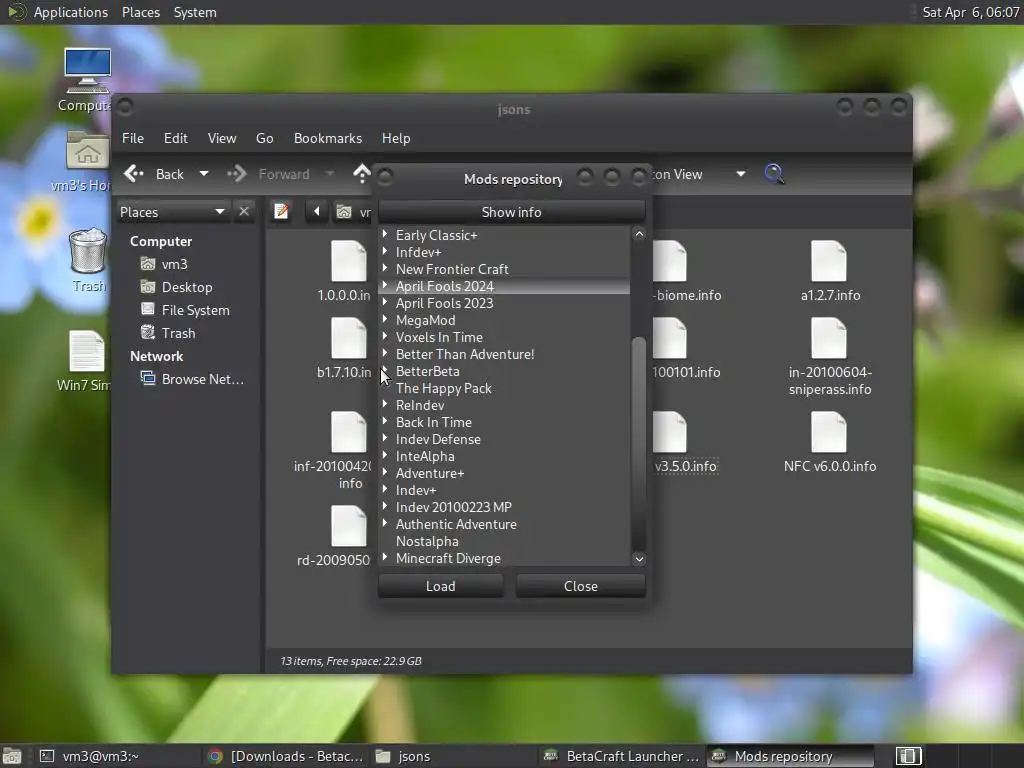Select in-20100604-sniperass.info file icon
Screen dimensions: 1024x768
click(x=829, y=338)
